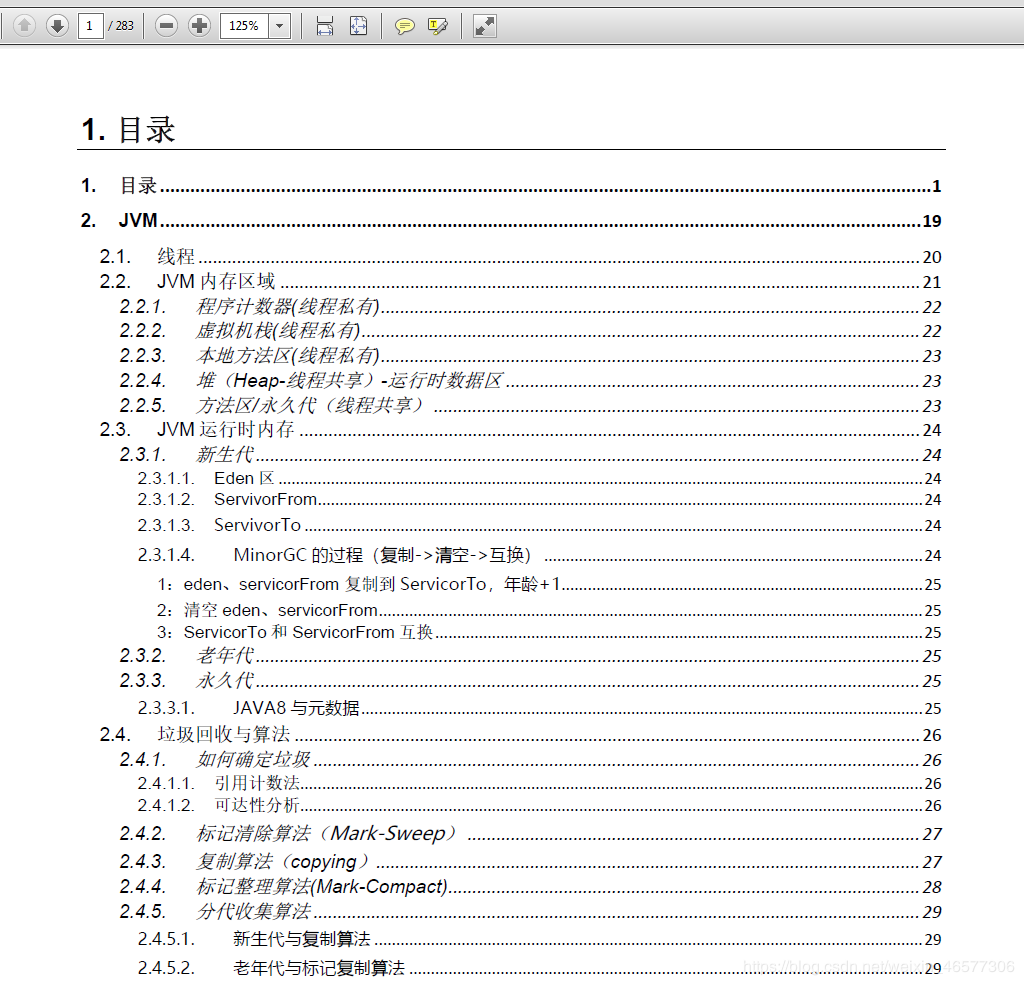Open '2.3.1.4. MinorGC 的过程' entry
This screenshot has height=985, width=1024.
[x=539, y=555]
